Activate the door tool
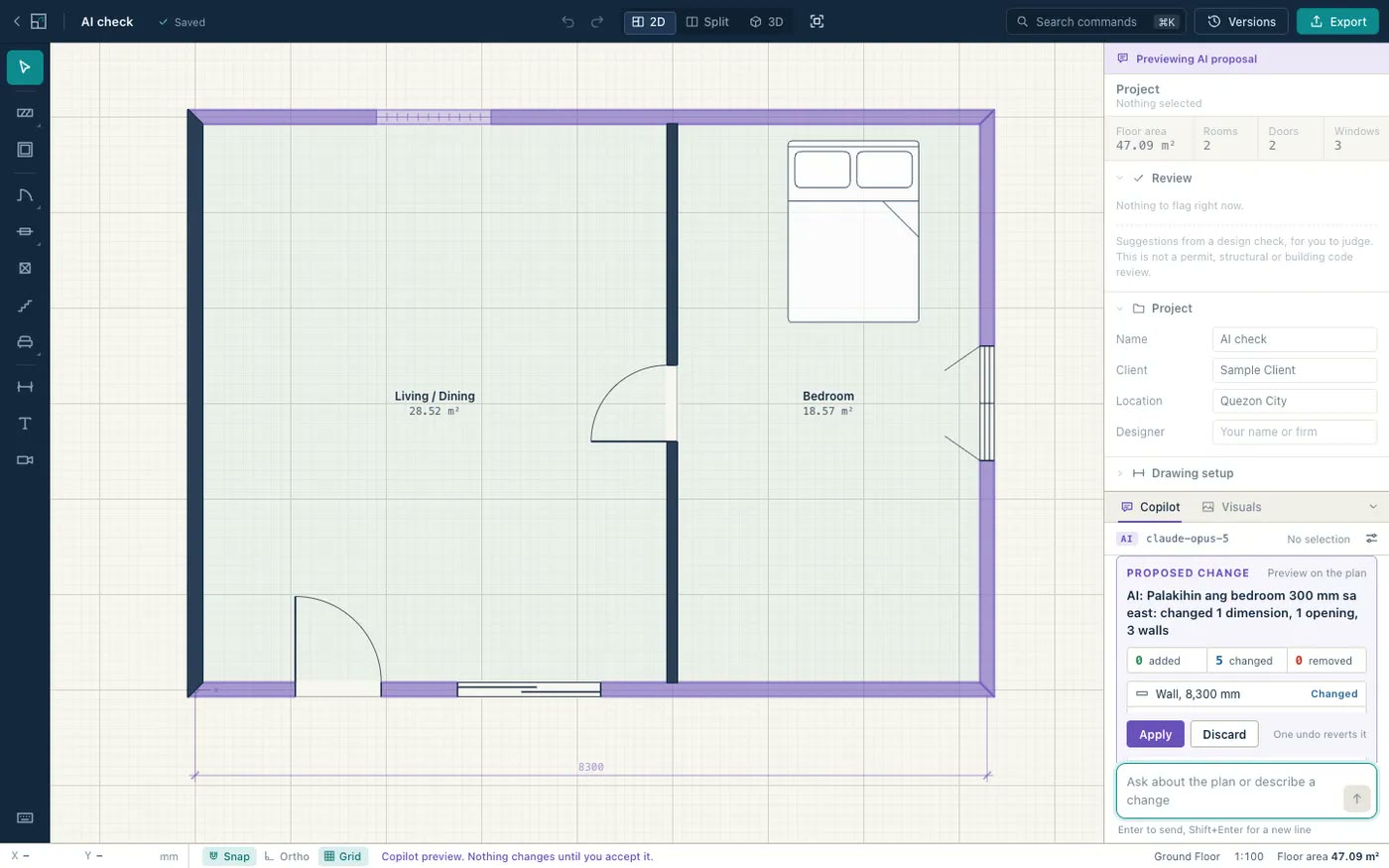Screen dimensions: 1389x868 coord(25,195)
